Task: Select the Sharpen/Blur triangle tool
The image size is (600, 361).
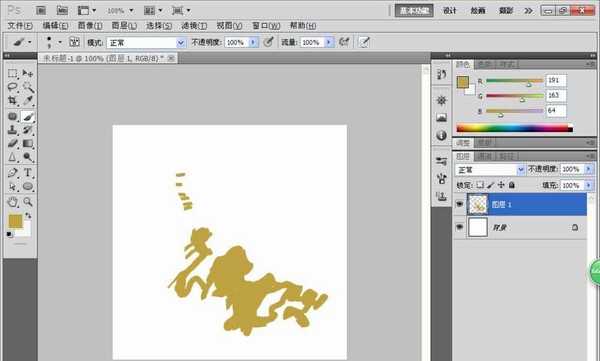Action: tap(13, 157)
